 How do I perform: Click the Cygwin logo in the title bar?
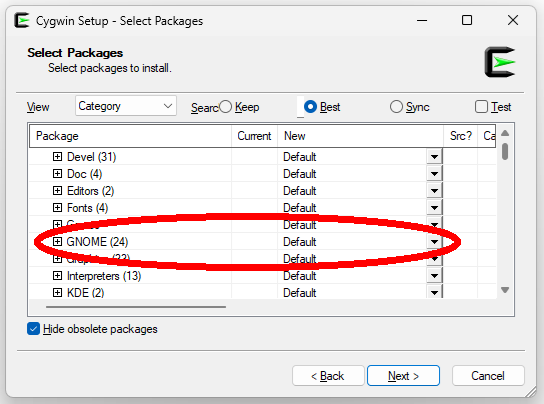click(x=22, y=20)
